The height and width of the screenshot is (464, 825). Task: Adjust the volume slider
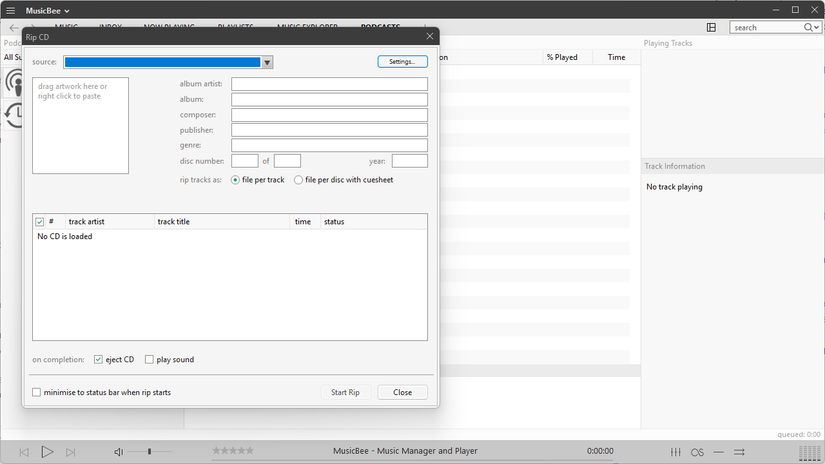(x=149, y=451)
